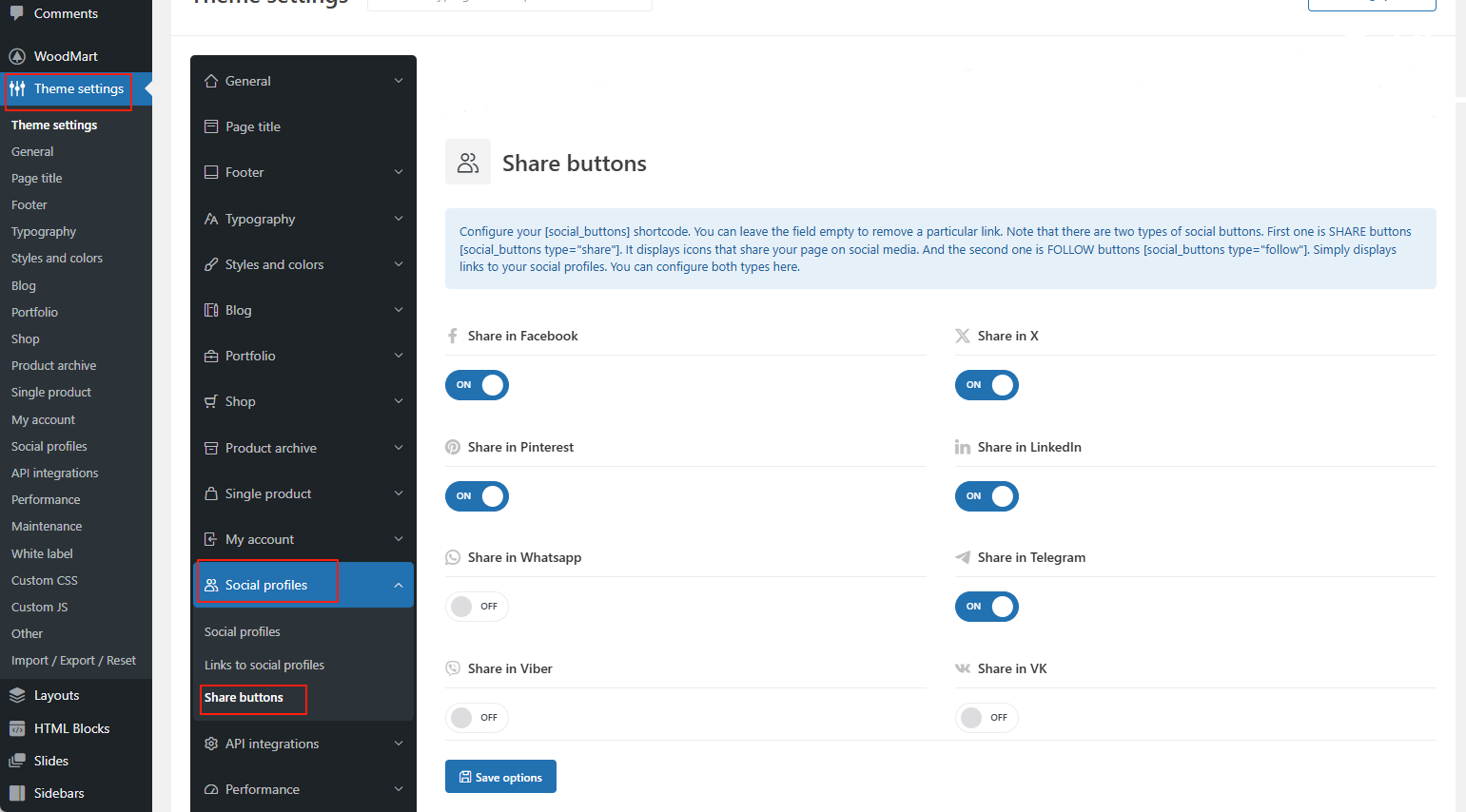Click the Shop cart icon in settings panel
The width and height of the screenshot is (1466, 812).
[x=211, y=401]
